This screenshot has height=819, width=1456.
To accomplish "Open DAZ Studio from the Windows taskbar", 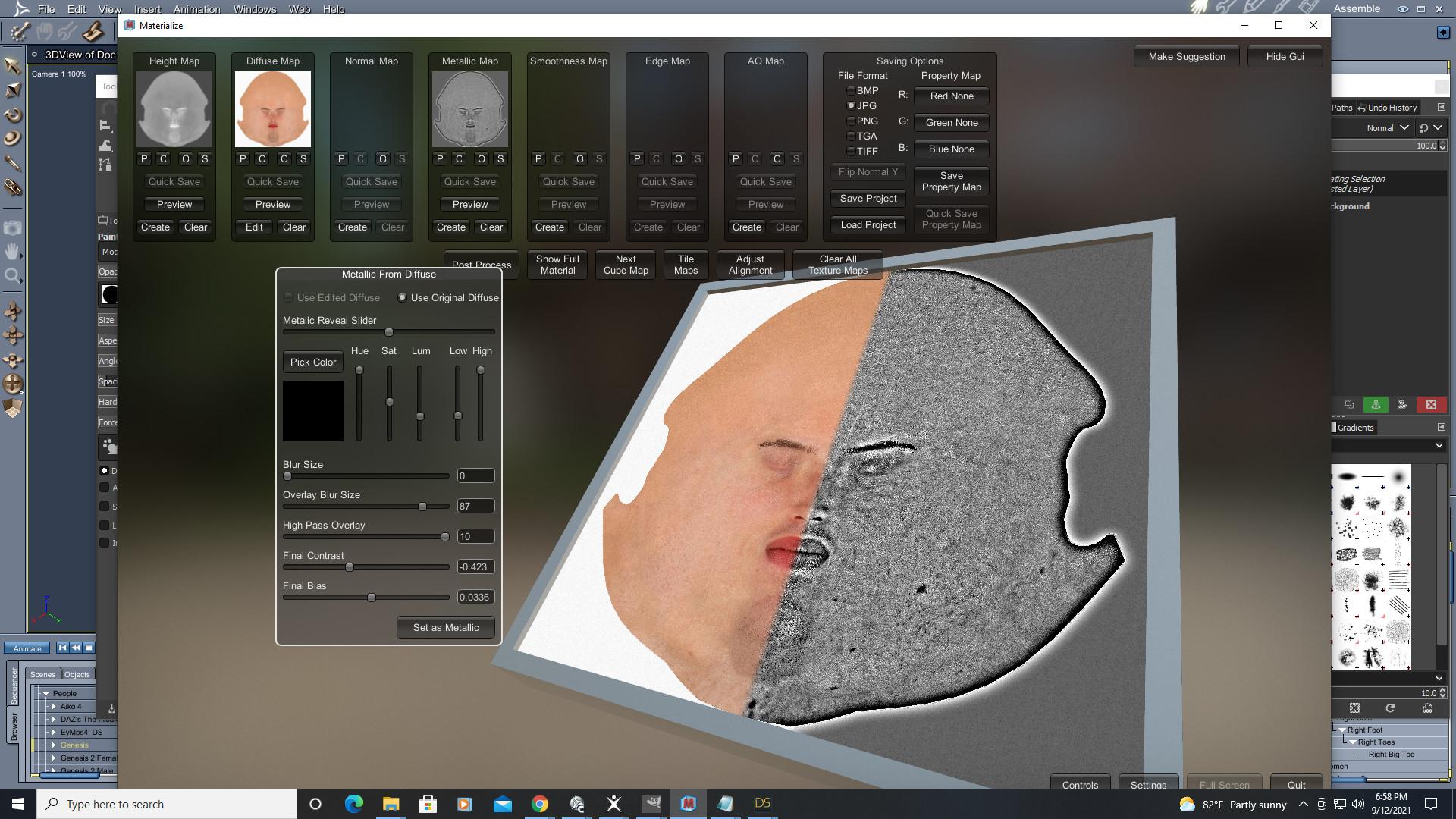I will 762,804.
